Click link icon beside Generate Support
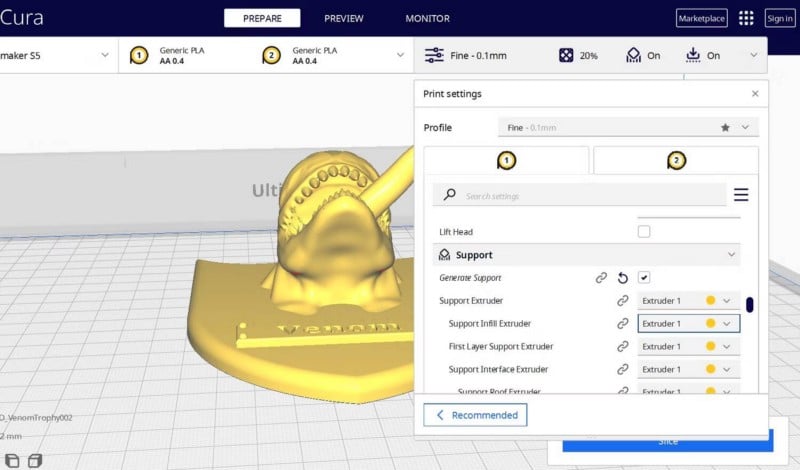 coord(601,278)
